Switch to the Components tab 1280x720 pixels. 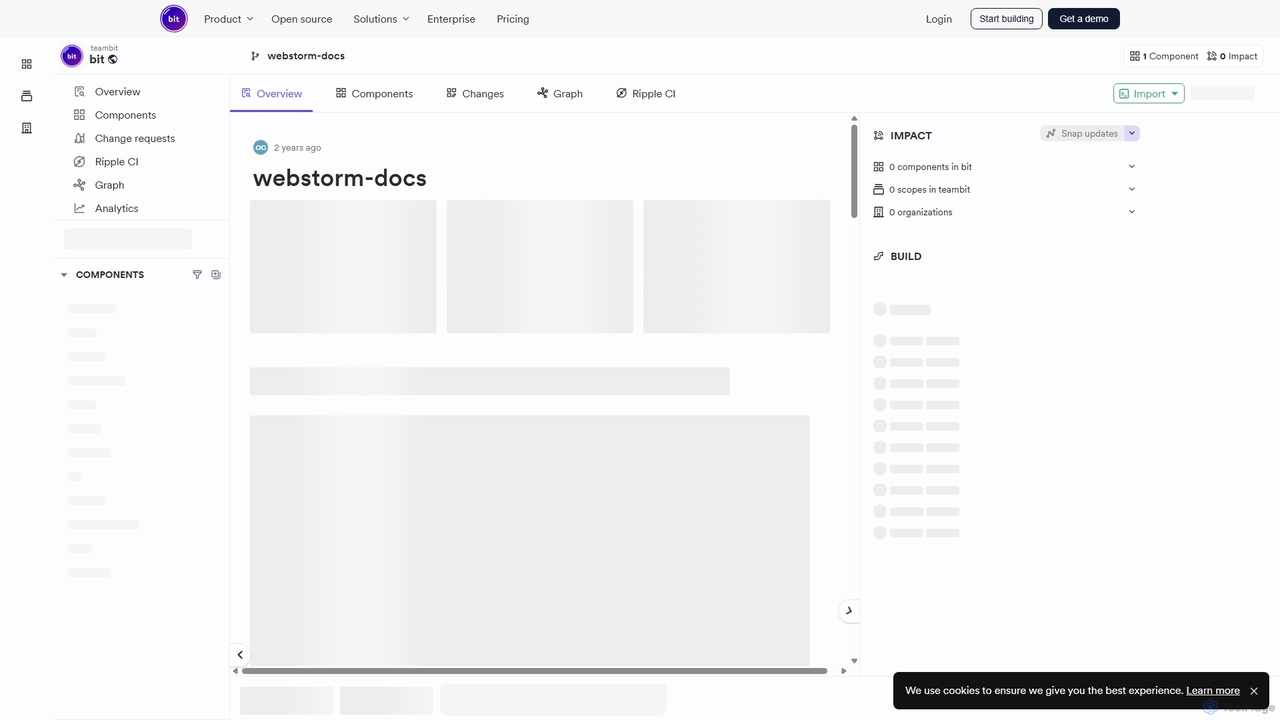[x=374, y=94]
